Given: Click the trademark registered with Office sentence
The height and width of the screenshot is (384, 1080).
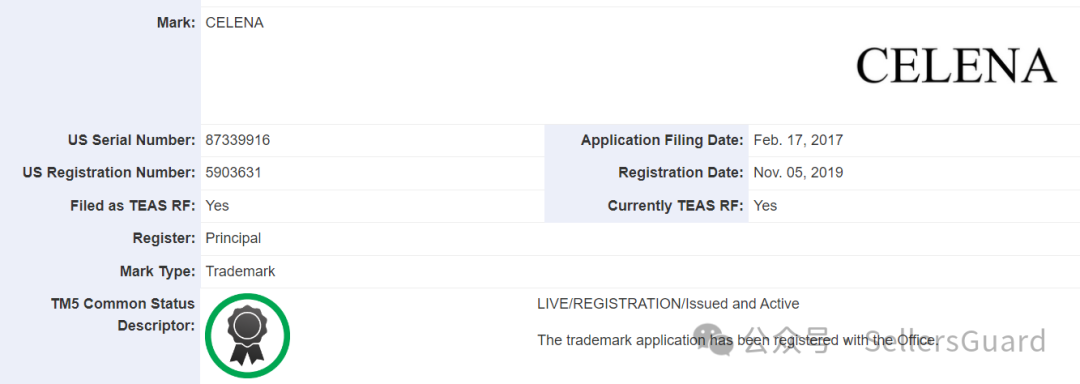Looking at the screenshot, I should [x=738, y=340].
